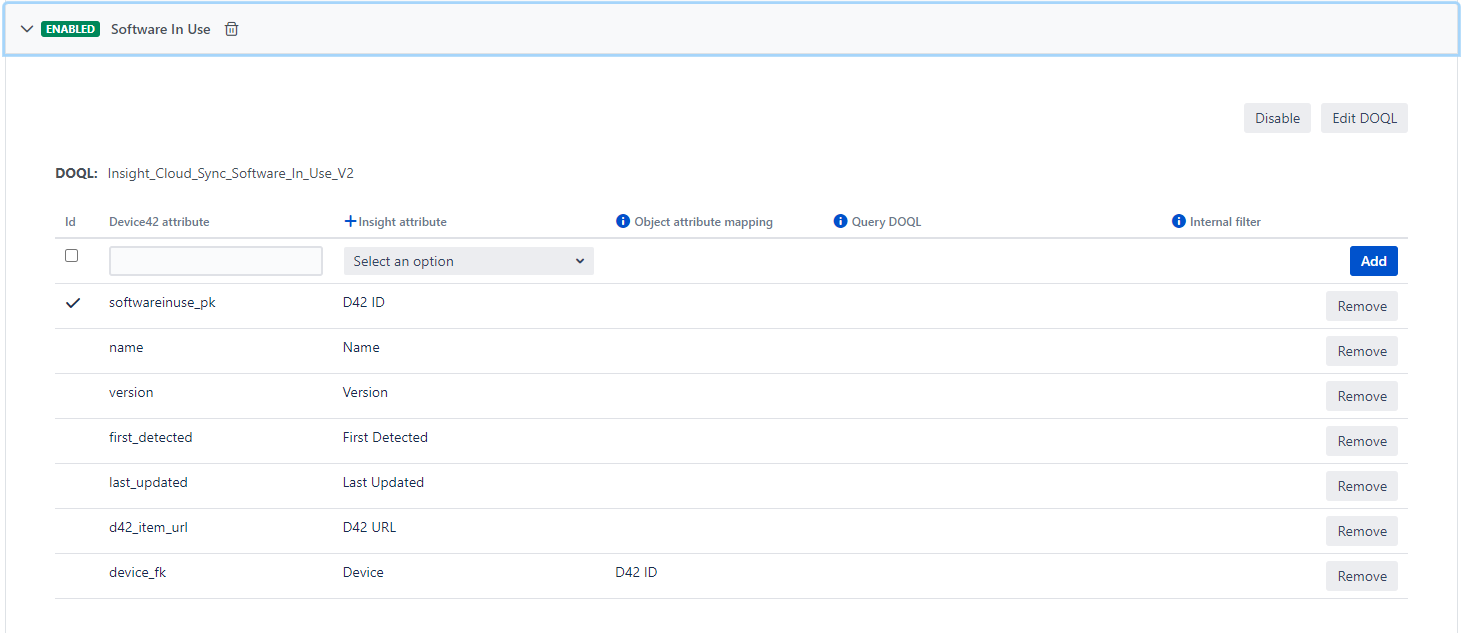Viewport: 1462px width, 633px height.
Task: Open the Select an option dropdown
Action: click(x=468, y=261)
